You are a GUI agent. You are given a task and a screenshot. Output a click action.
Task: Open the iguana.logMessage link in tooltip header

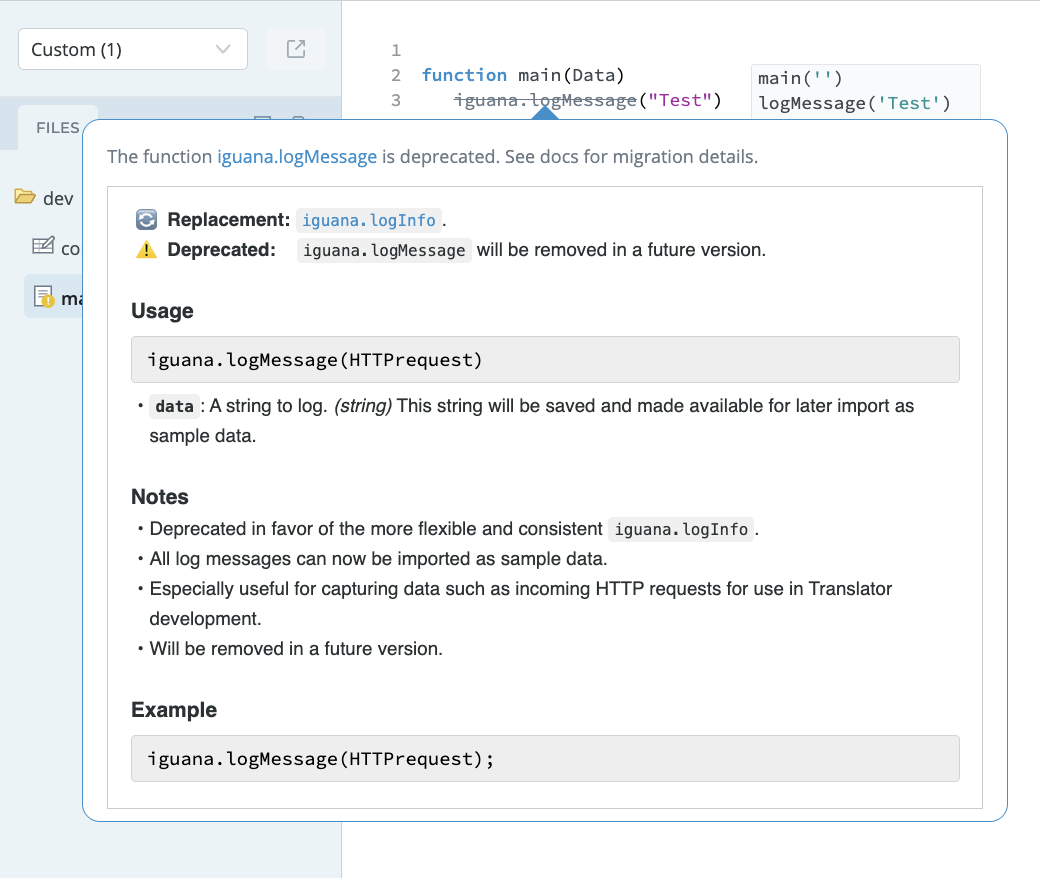coord(297,156)
